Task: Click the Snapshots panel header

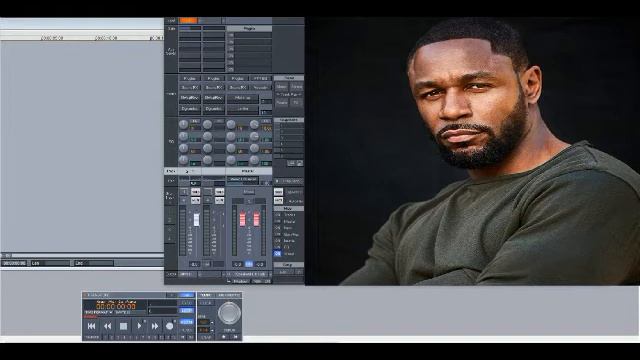Action: 289,120
